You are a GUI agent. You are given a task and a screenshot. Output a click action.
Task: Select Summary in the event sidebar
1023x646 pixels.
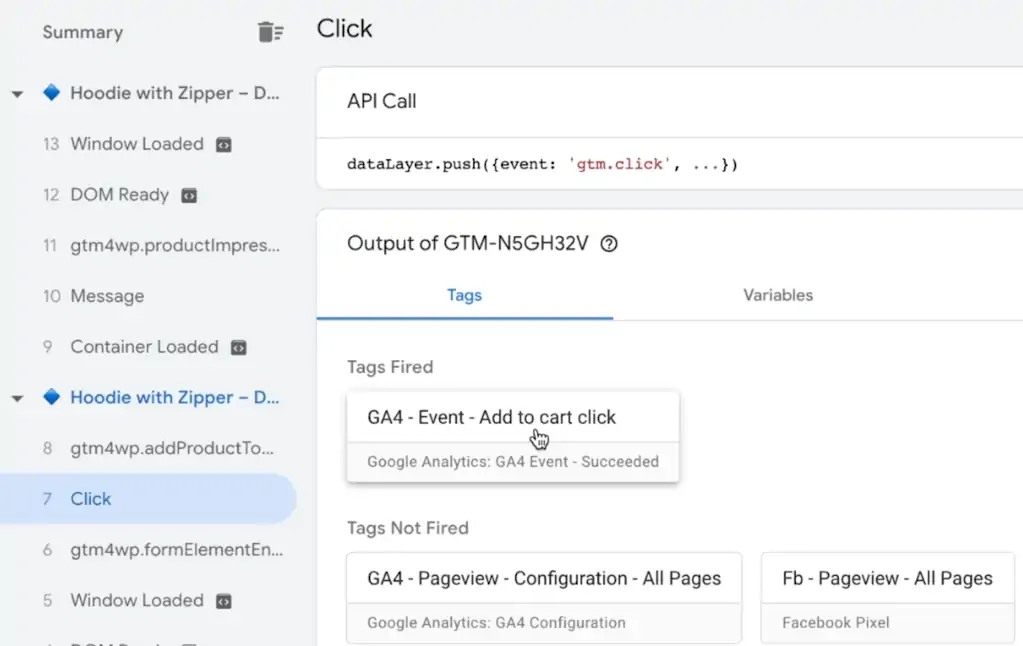coord(82,31)
